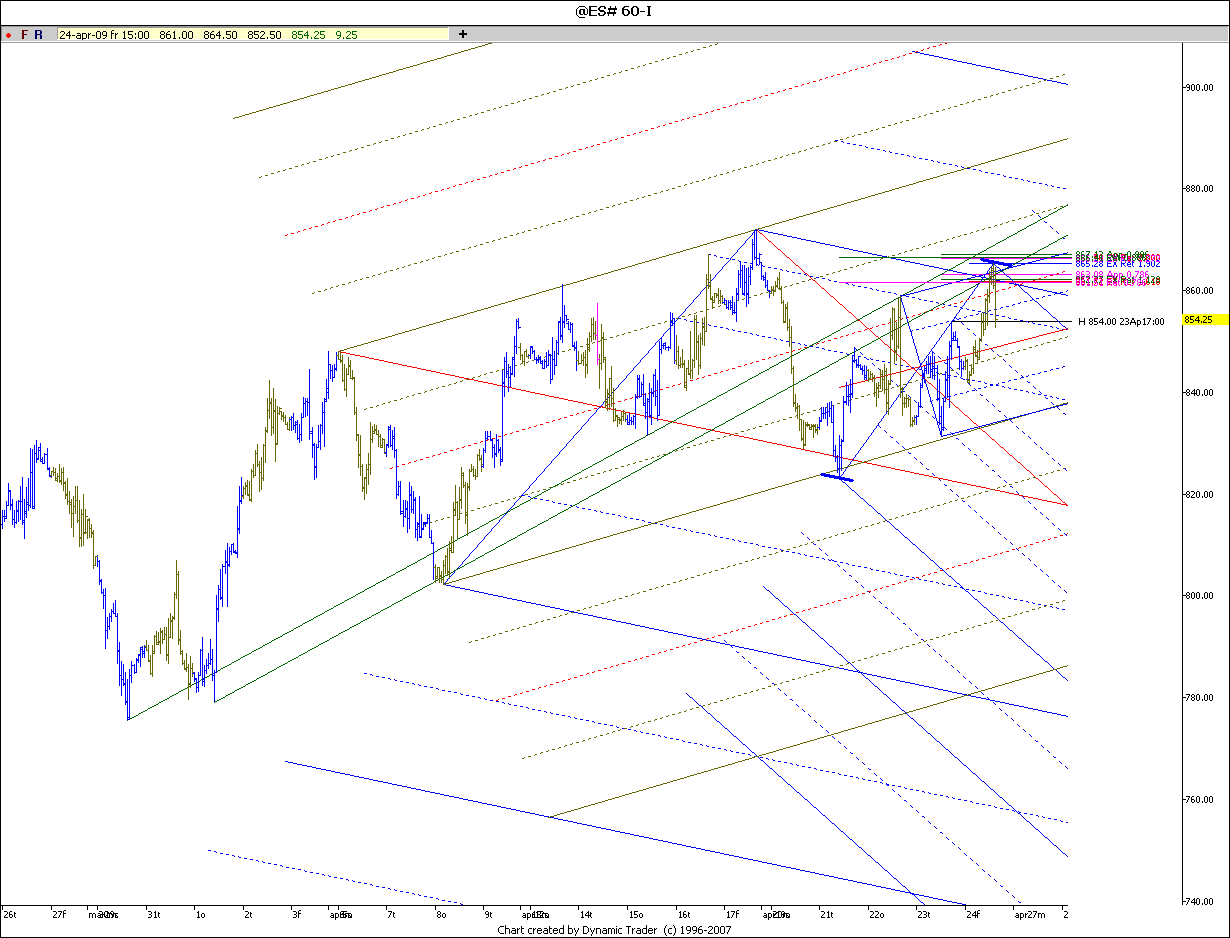Click the 865.28 Ex Ret 1.902 label

[x=1118, y=263]
